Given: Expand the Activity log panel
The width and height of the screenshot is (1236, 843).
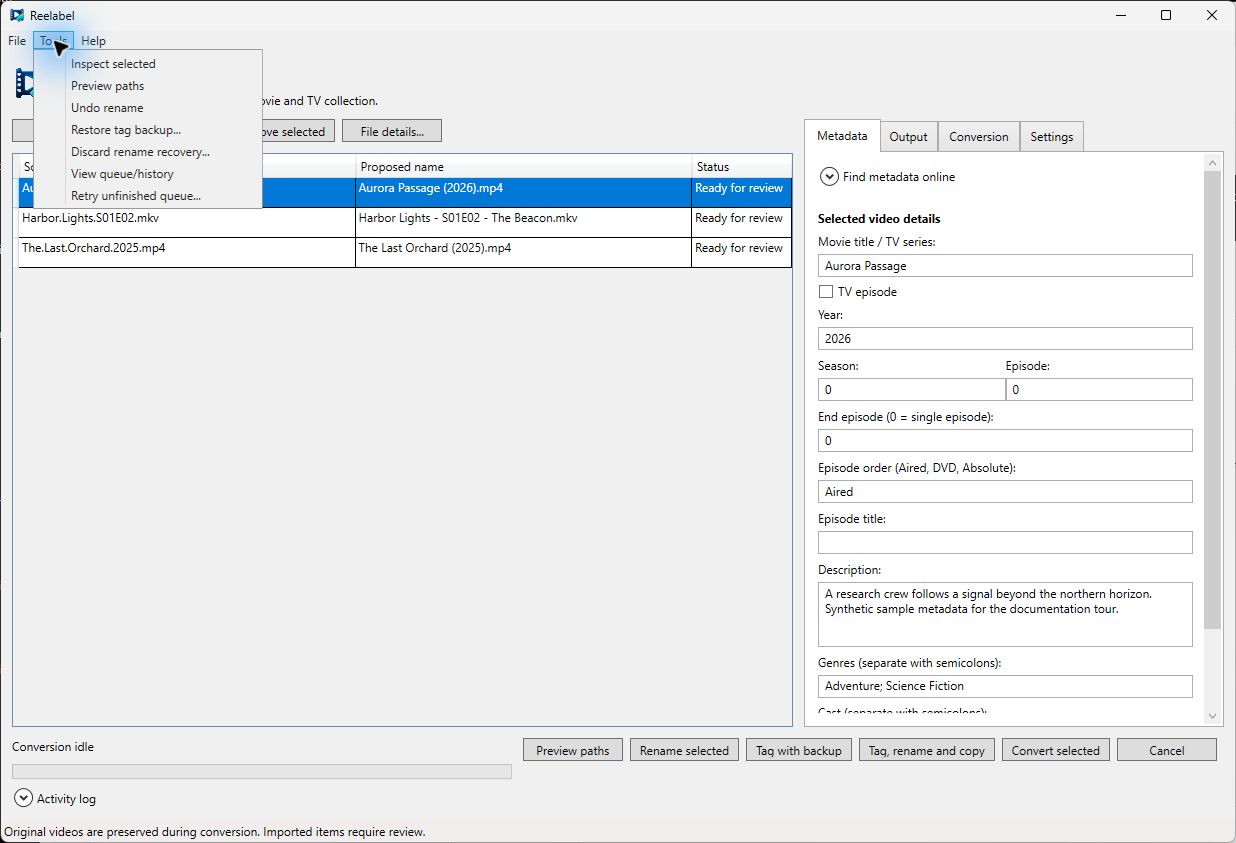Looking at the screenshot, I should click(x=23, y=798).
